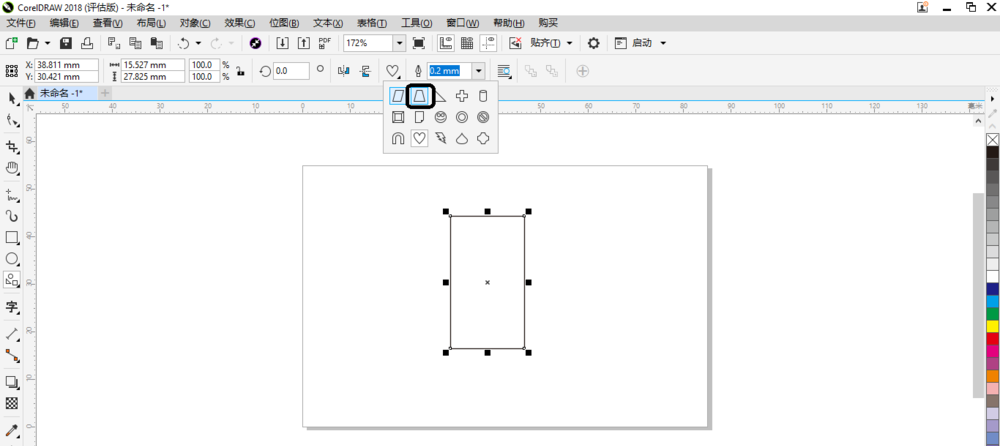Pick the prohibited sign shape
The height and width of the screenshot is (446, 1000).
click(483, 117)
